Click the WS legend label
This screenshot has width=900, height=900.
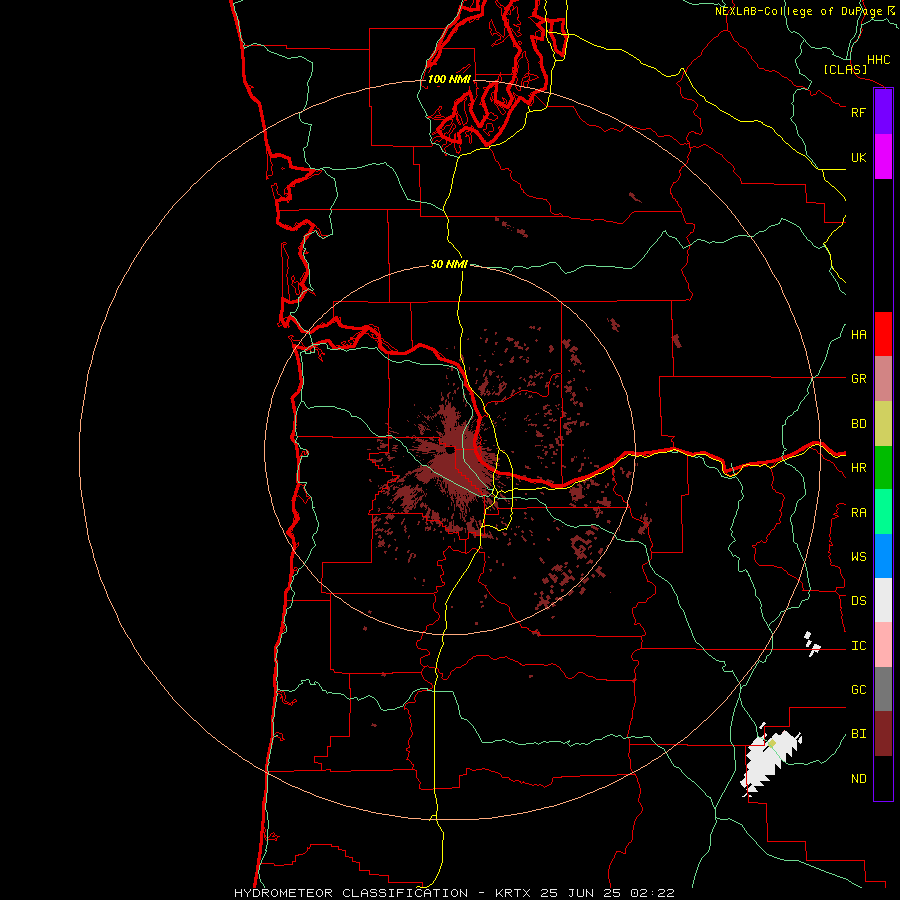859,557
